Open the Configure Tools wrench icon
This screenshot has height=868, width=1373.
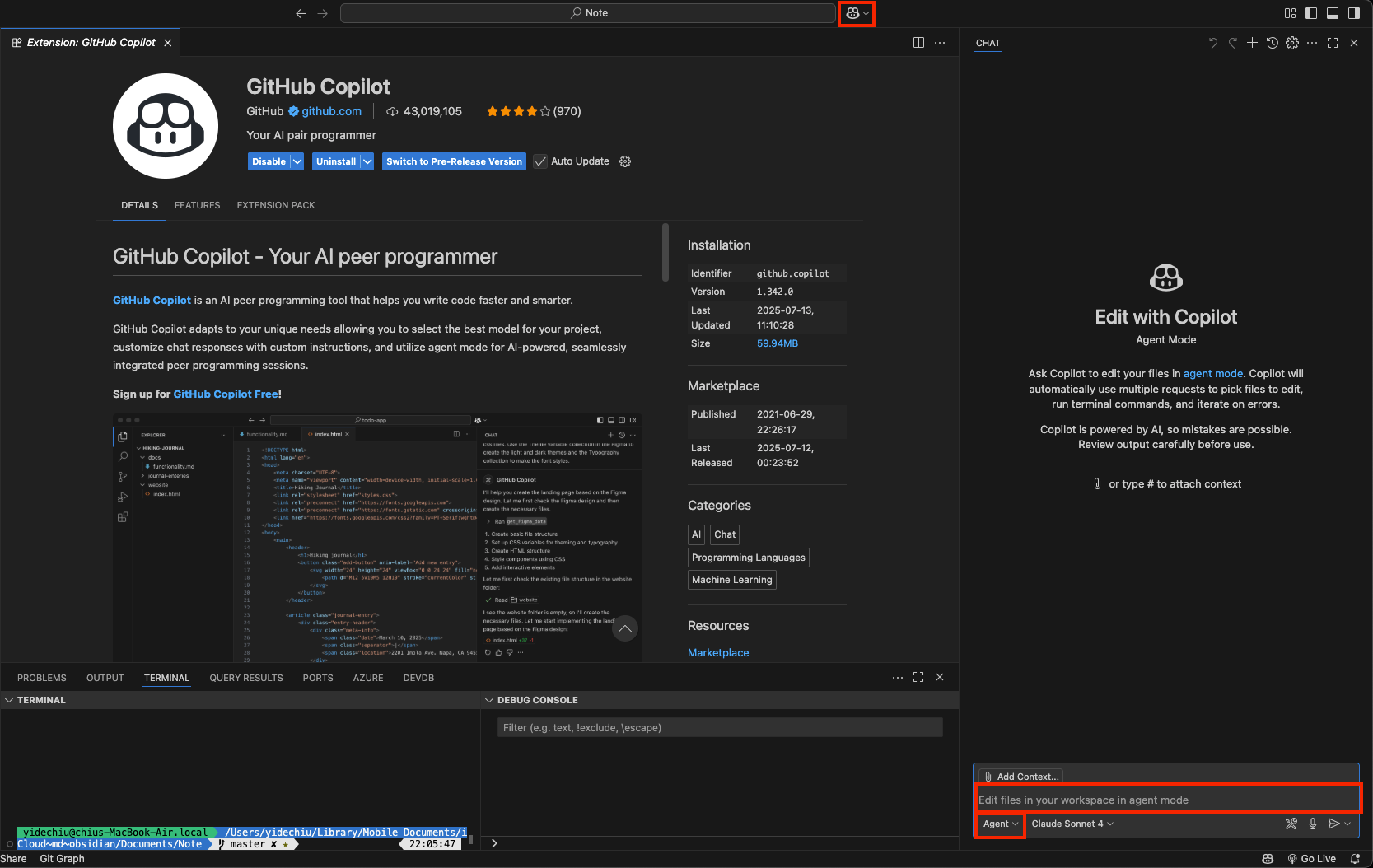pyautogui.click(x=1291, y=824)
